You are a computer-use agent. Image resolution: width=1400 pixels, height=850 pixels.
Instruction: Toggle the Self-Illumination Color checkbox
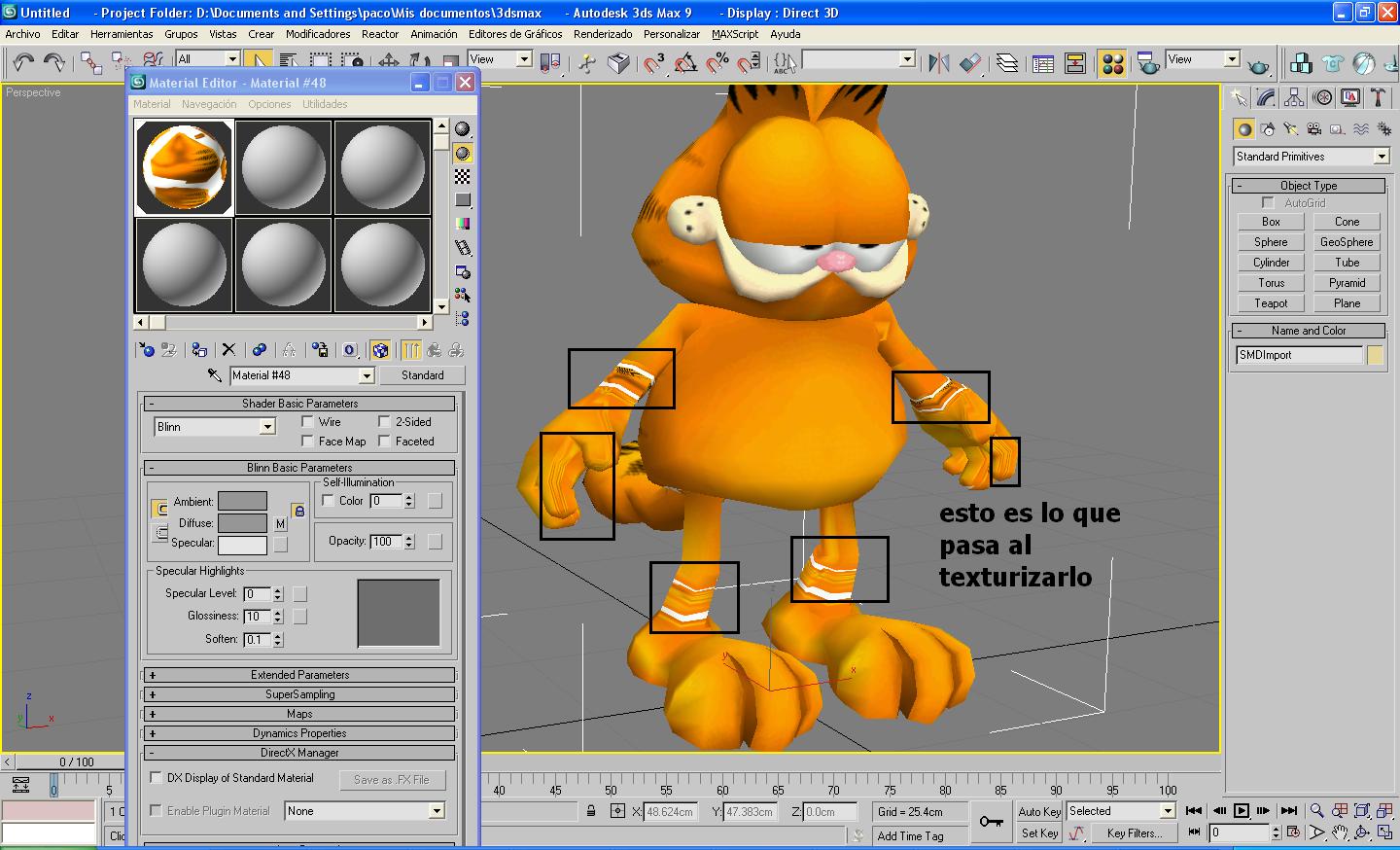click(328, 501)
